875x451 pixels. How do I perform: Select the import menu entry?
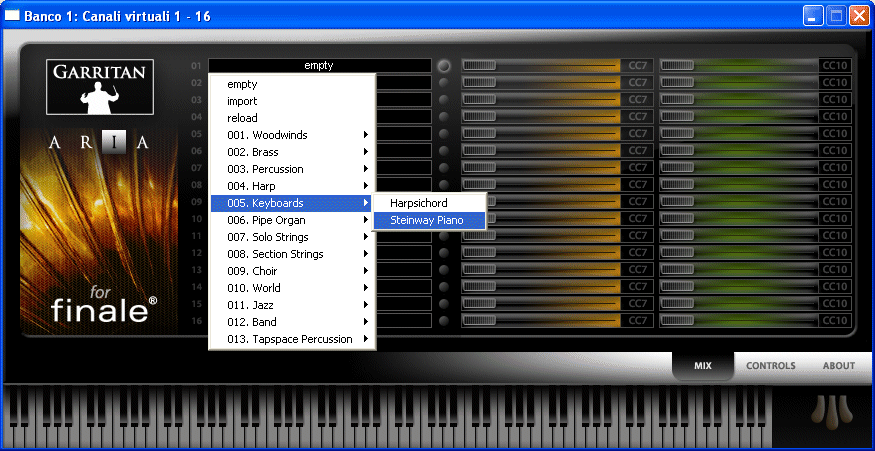[242, 101]
